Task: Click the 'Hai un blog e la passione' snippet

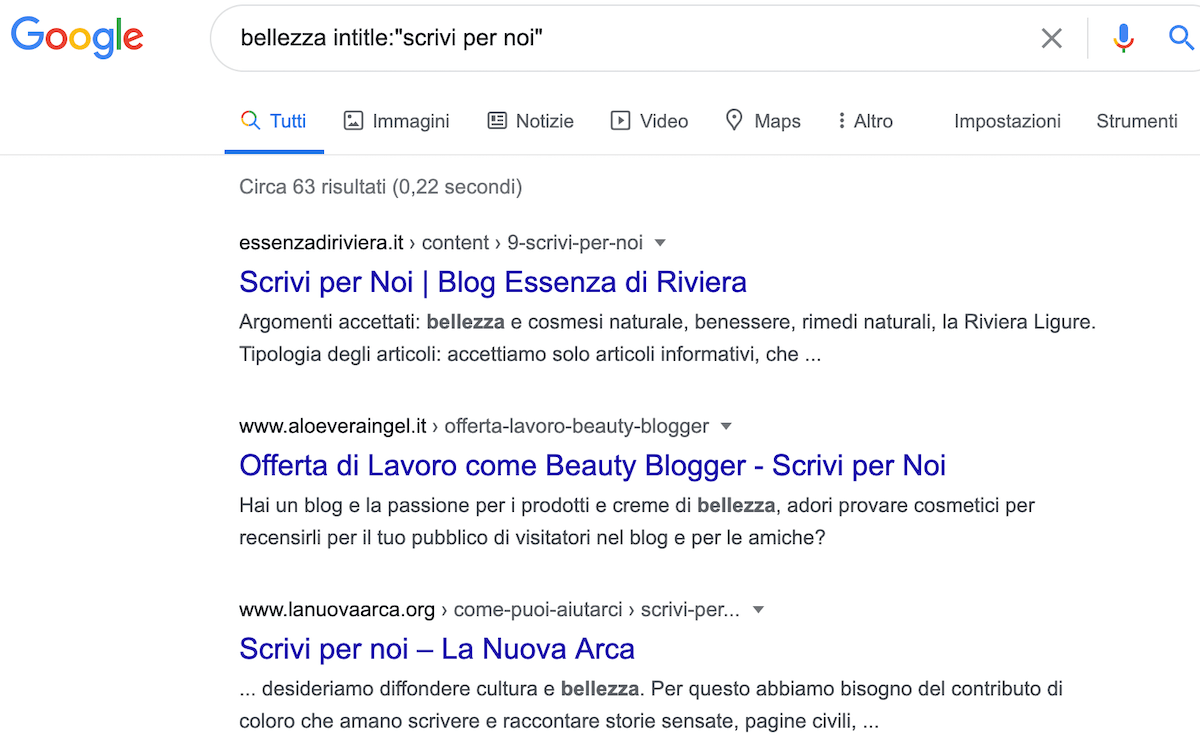Action: [637, 522]
